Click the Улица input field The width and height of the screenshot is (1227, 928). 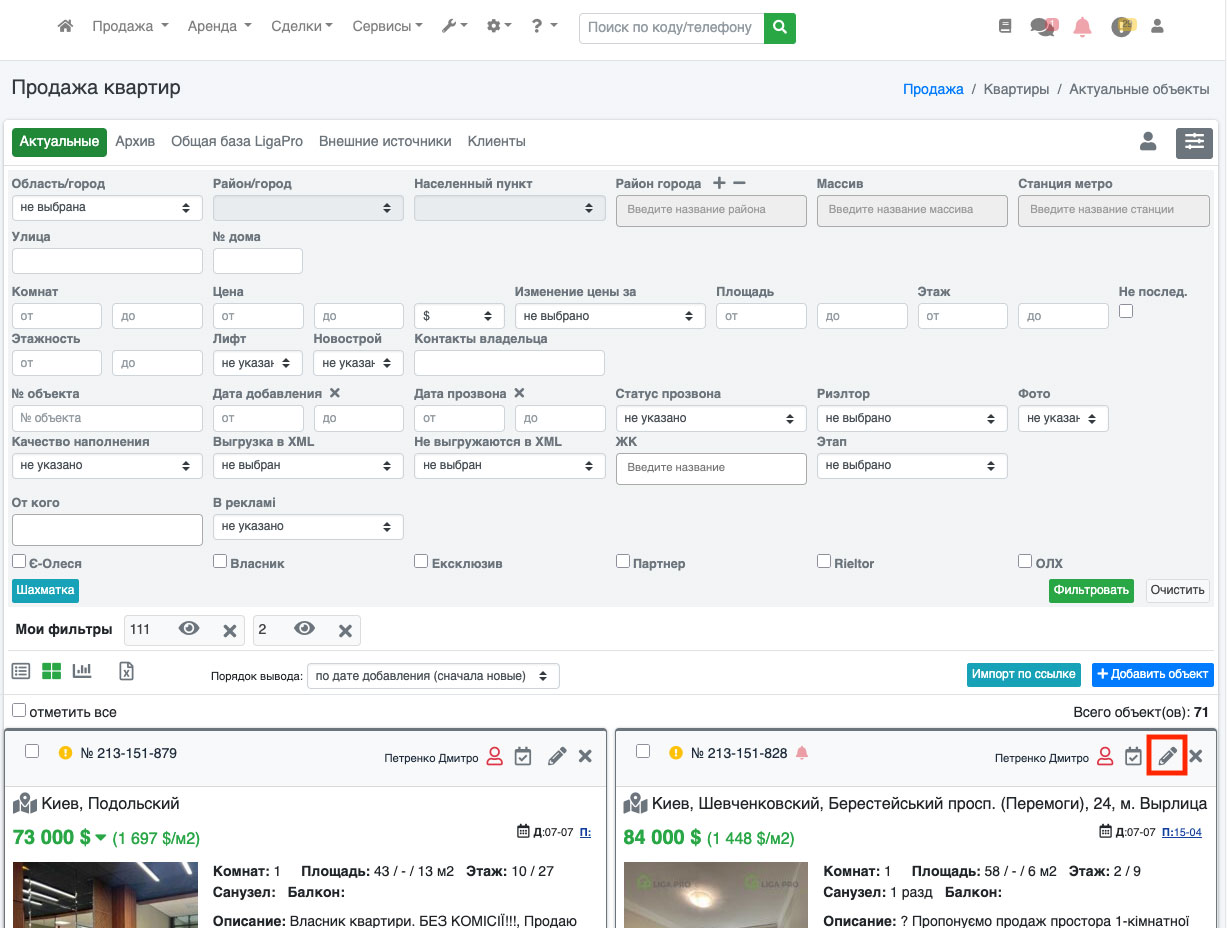coord(107,261)
